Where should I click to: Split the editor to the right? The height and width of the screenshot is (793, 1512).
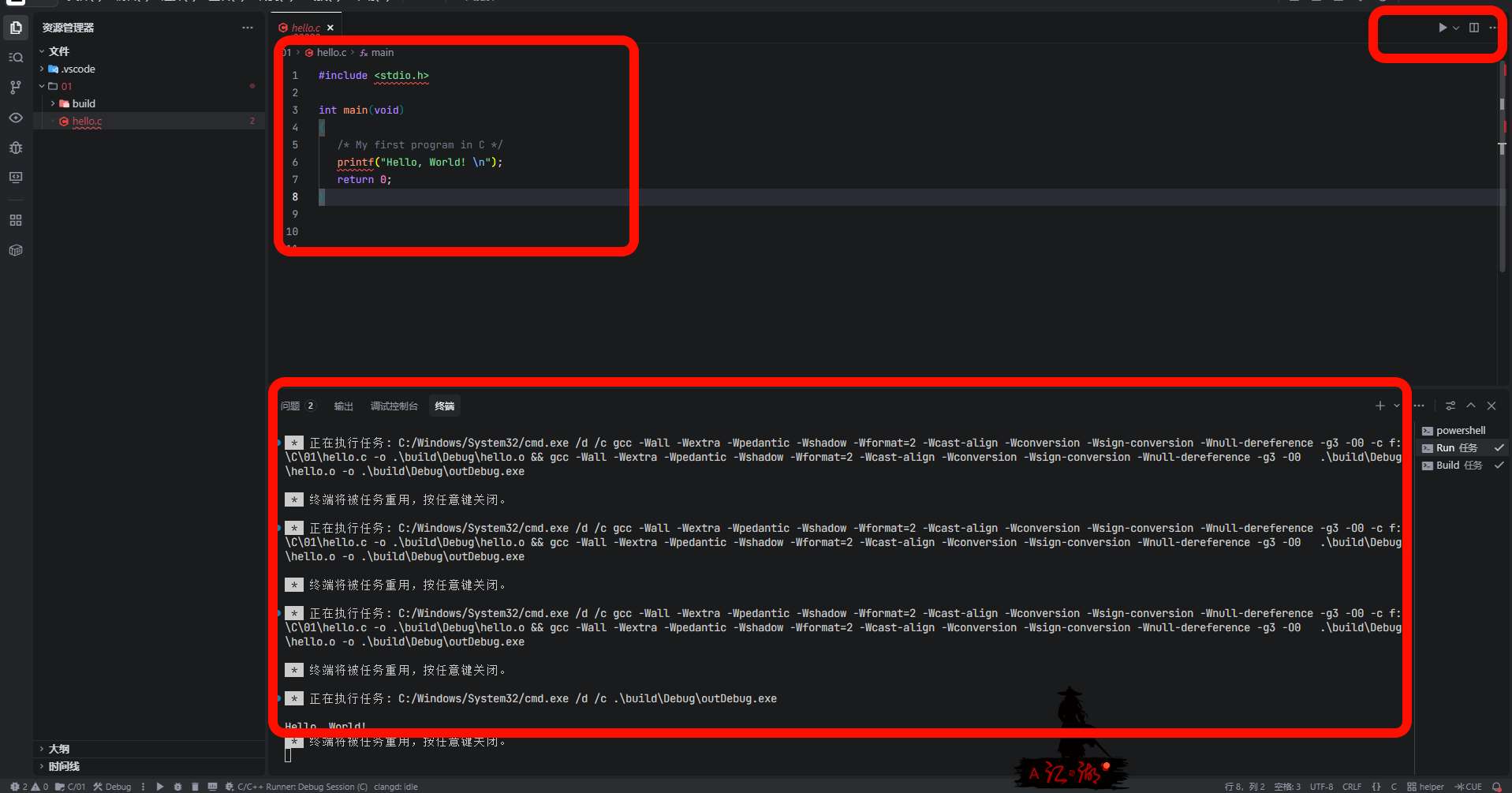(x=1473, y=28)
